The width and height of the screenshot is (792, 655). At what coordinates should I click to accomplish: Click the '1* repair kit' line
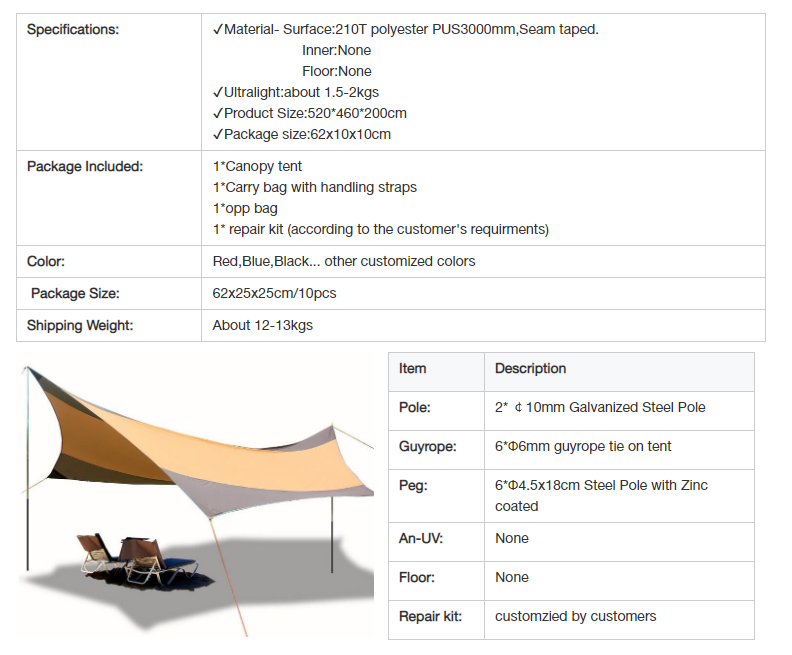tap(381, 229)
